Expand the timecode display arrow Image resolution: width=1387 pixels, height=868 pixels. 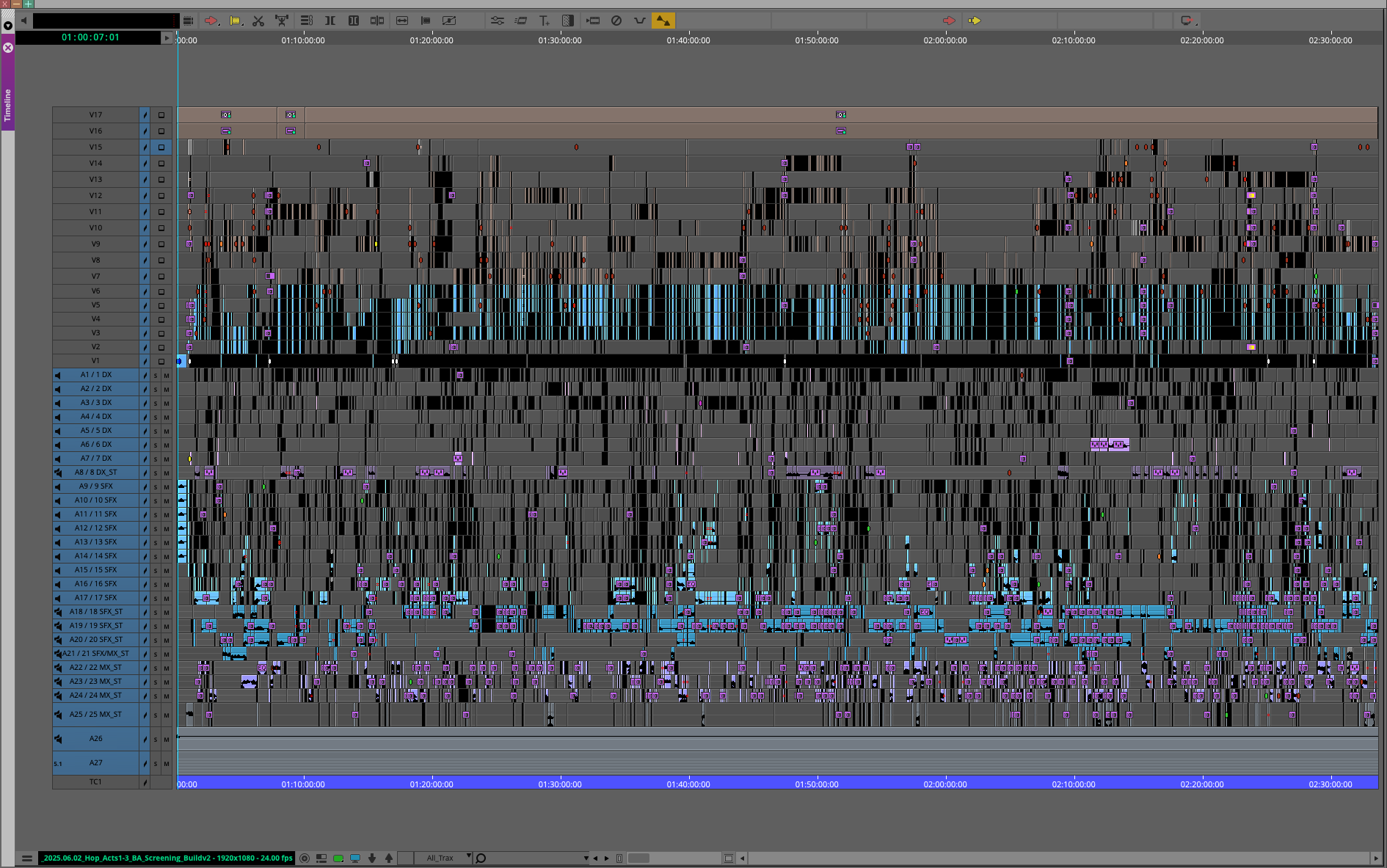pyautogui.click(x=167, y=38)
